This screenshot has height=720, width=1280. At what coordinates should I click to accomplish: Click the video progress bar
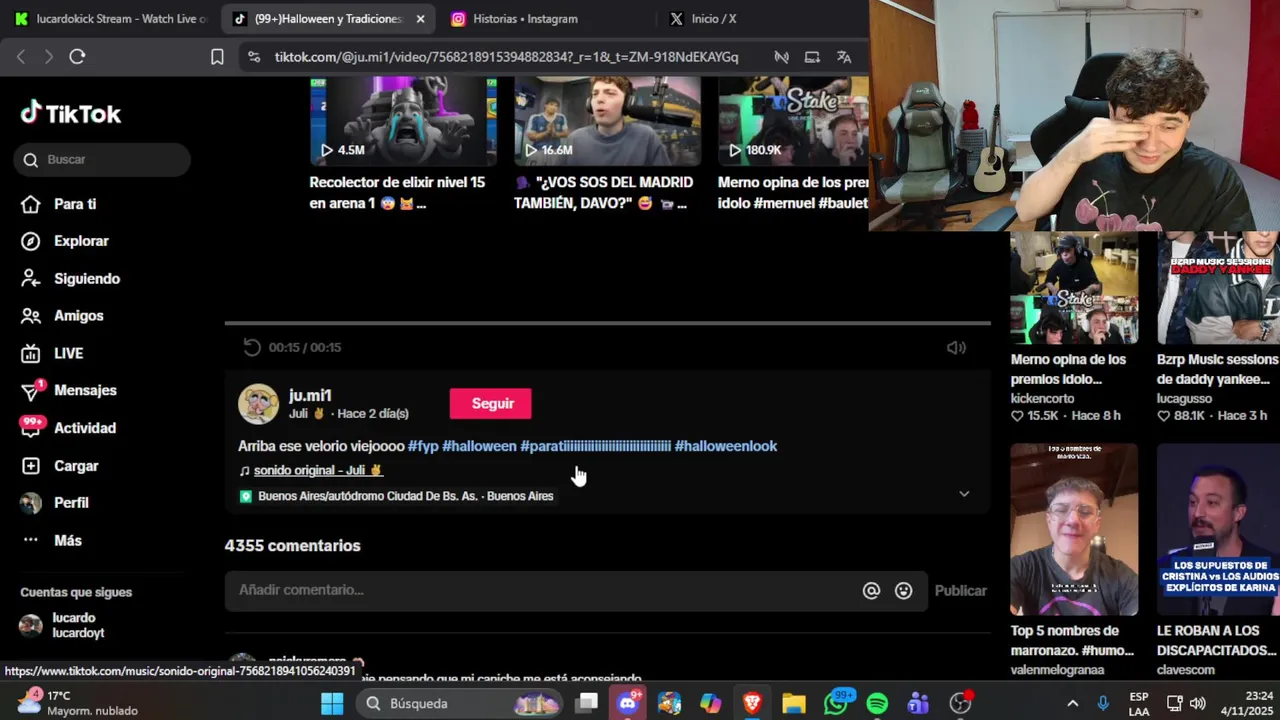pos(607,323)
